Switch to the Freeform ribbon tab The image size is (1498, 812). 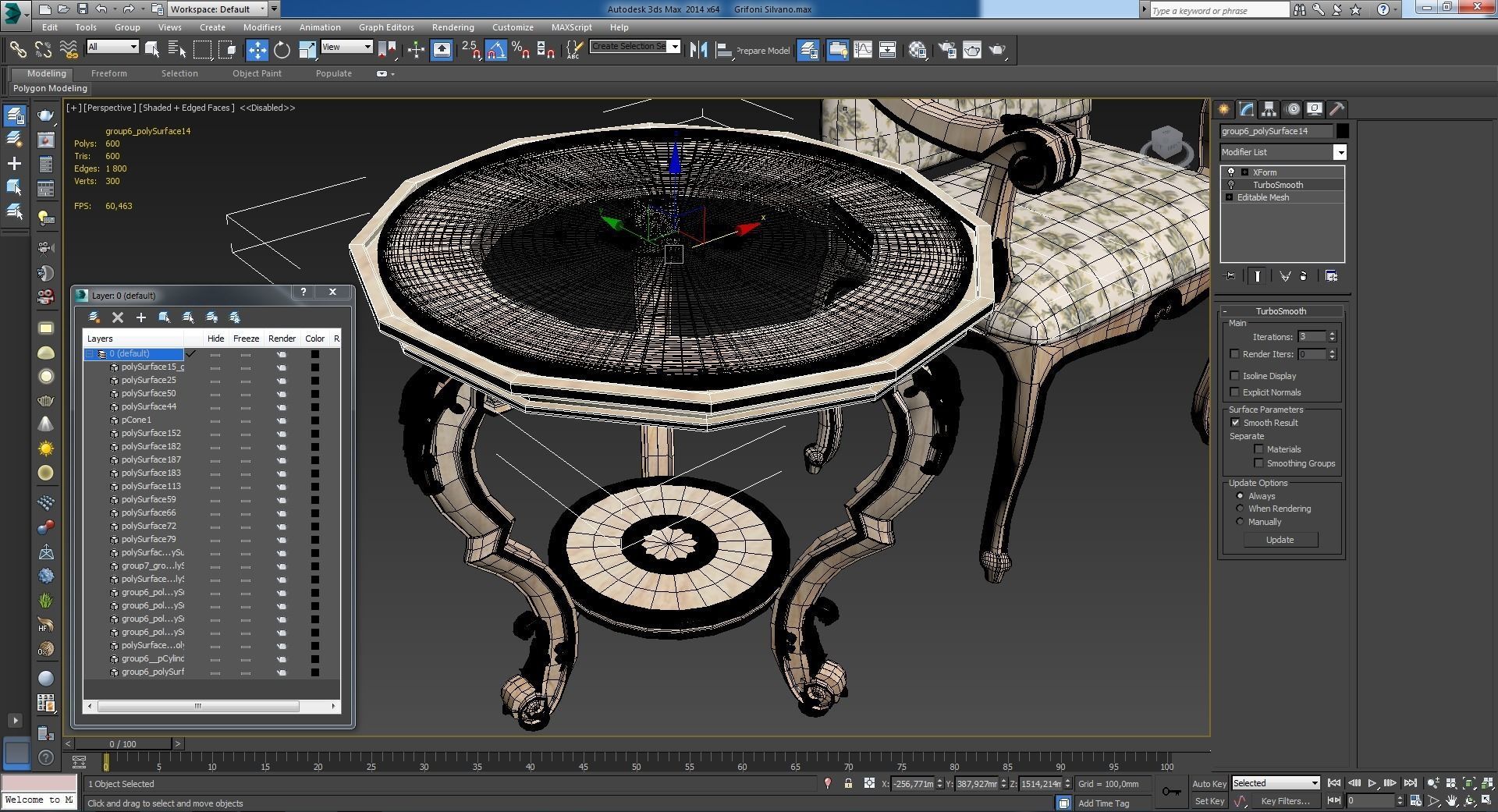tap(108, 73)
